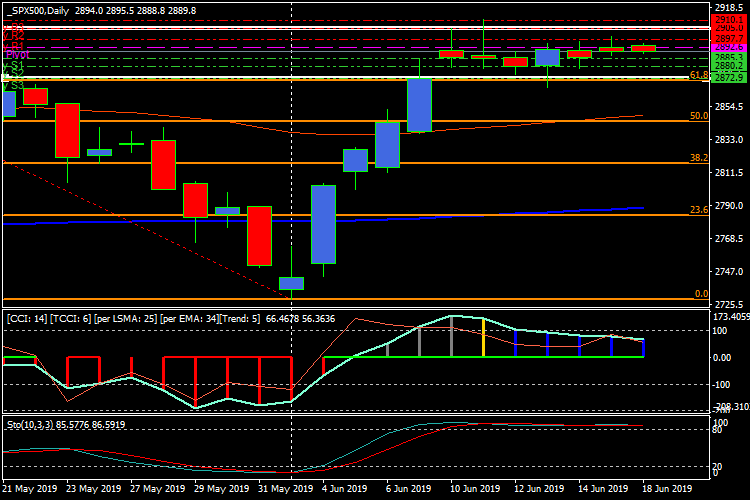Click the 4 Jun 2019 date label

[x=345, y=489]
